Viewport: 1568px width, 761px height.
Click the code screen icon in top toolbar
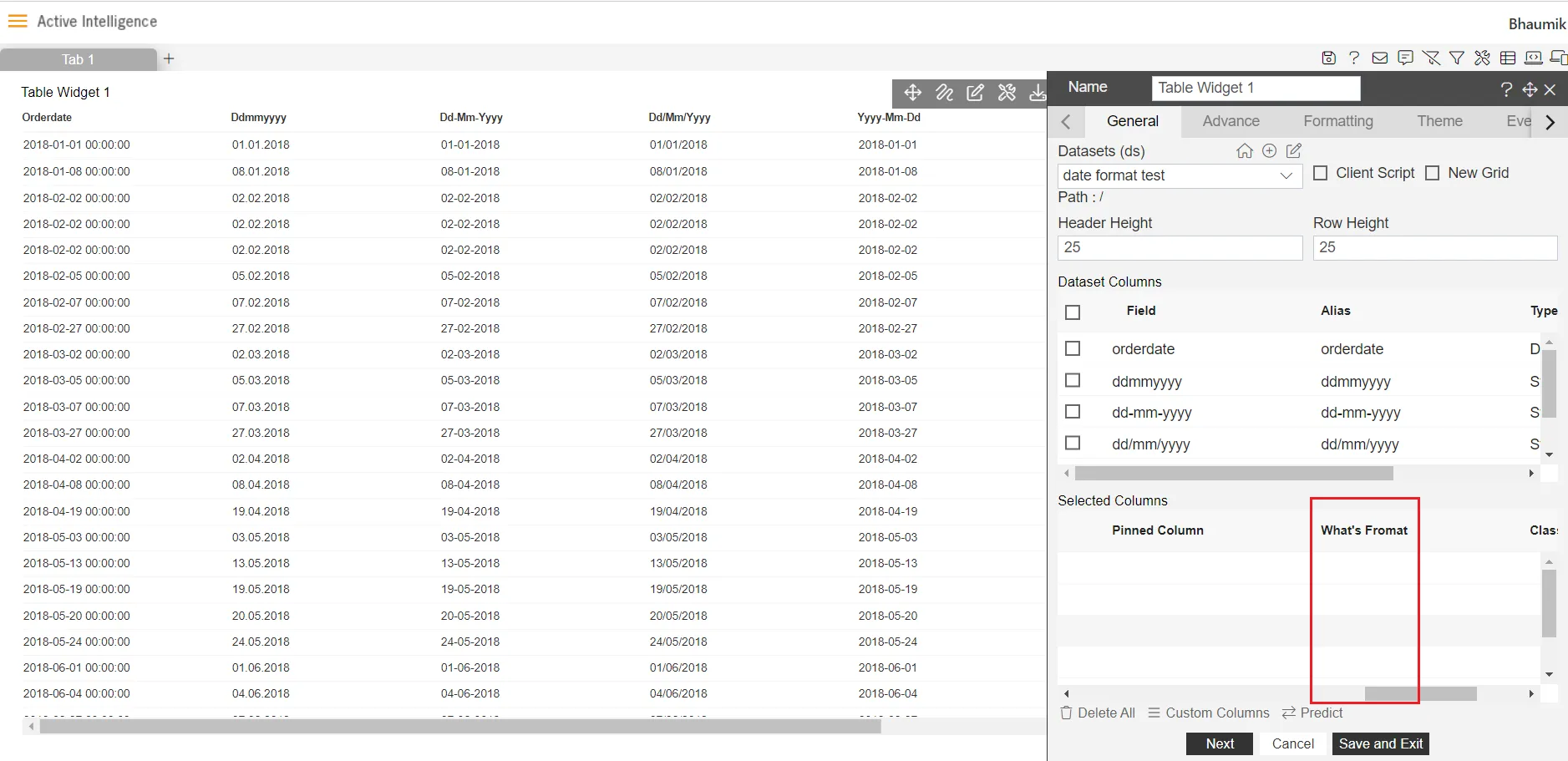1534,58
